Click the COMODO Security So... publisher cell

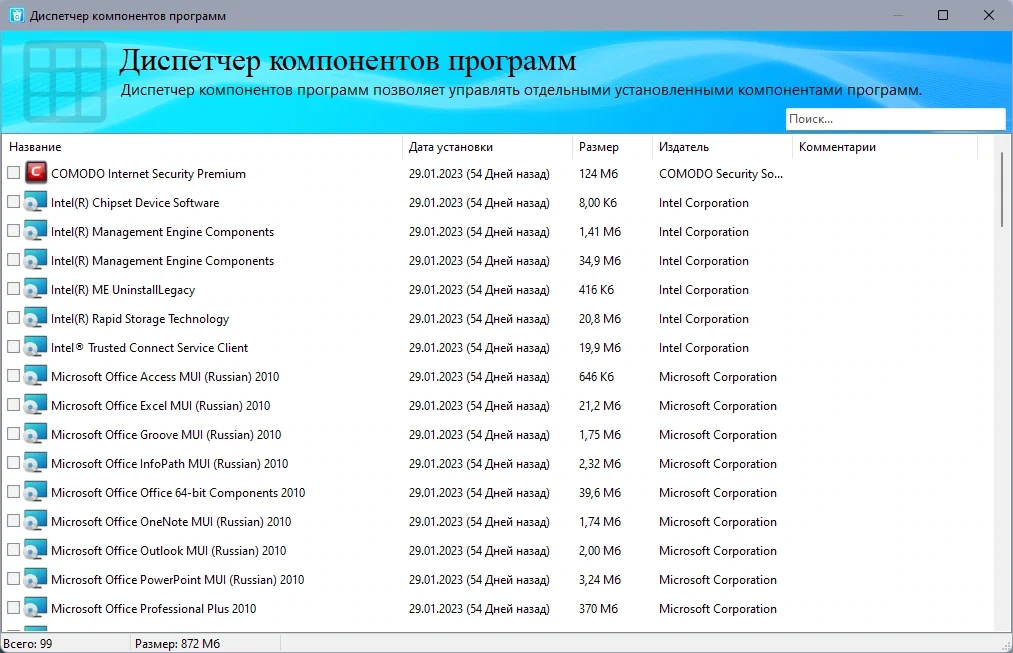[720, 174]
